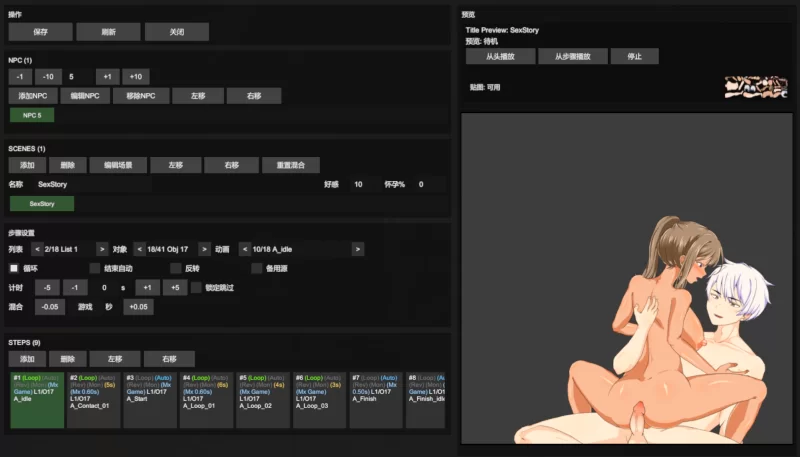Viewport: 800px width, 457px height.
Task: Click the sprite sheet thumbnail beside 贴图
Action: point(756,87)
